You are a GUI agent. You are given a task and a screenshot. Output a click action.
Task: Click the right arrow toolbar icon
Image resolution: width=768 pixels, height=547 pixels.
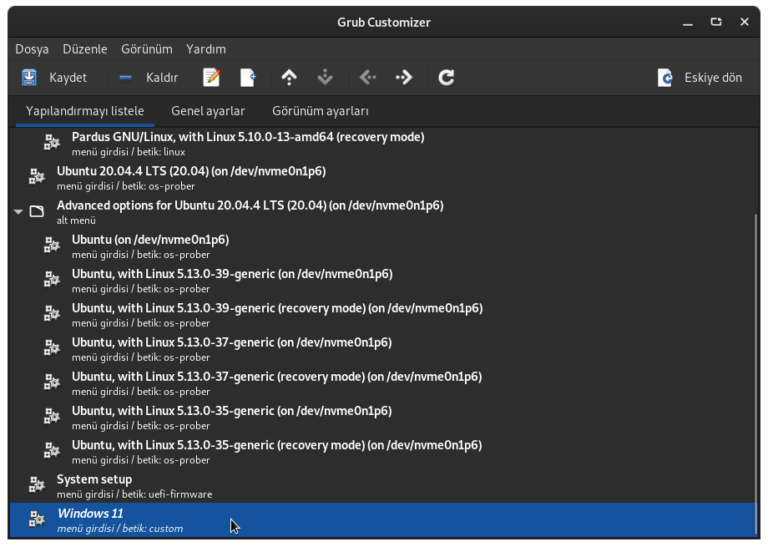tap(404, 77)
